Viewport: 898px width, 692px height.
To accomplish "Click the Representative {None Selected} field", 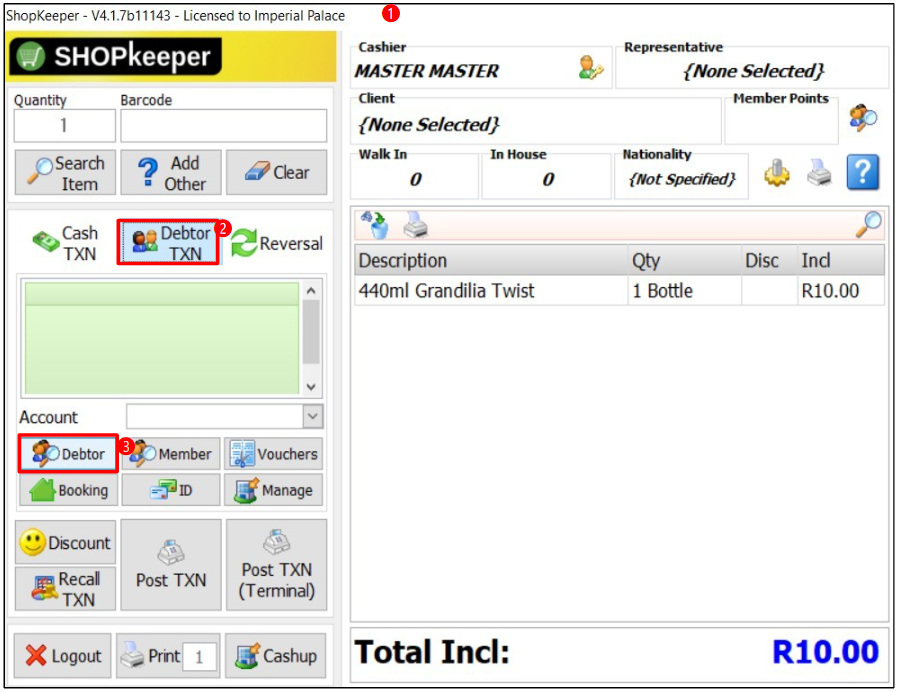I will click(x=752, y=71).
